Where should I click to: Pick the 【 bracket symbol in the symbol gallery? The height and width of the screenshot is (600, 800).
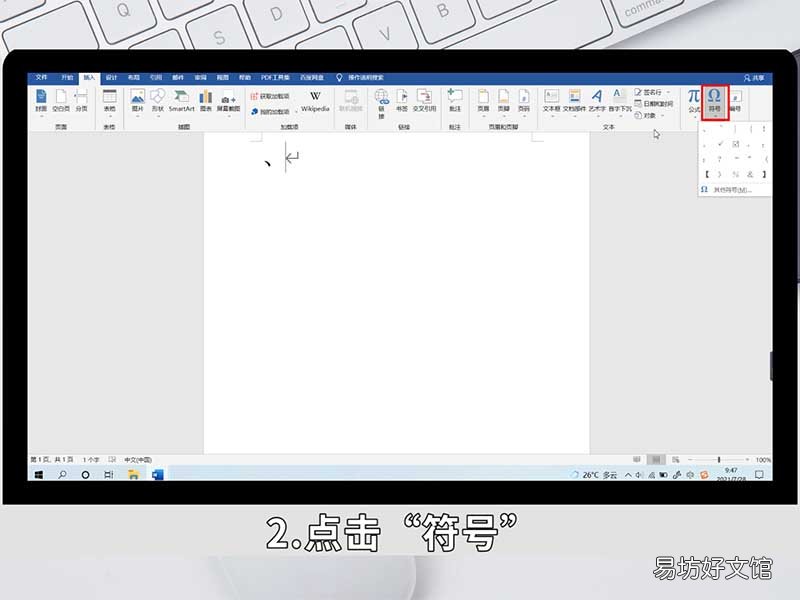707,174
